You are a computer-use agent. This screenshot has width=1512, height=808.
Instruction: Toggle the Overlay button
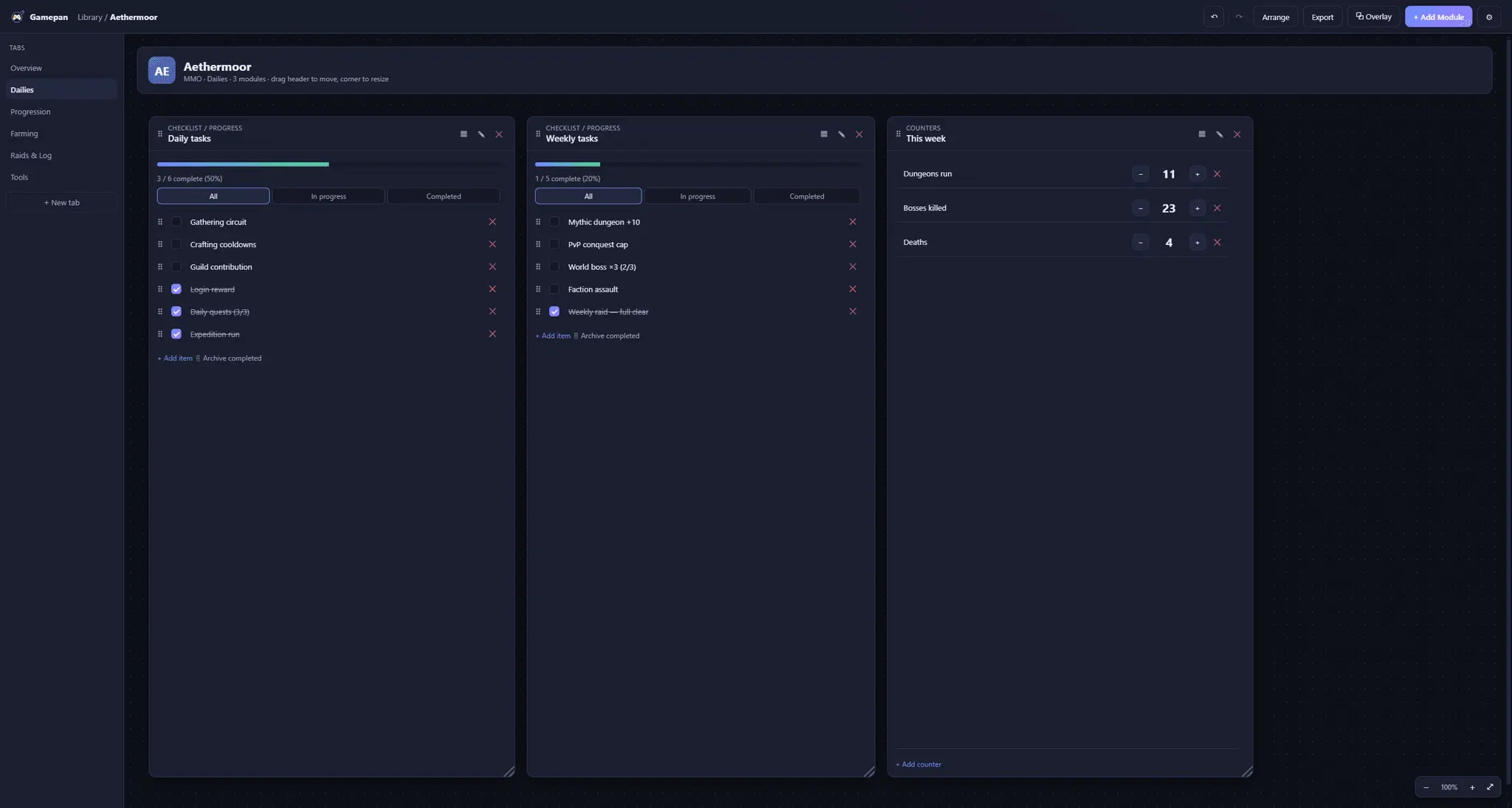click(1373, 17)
